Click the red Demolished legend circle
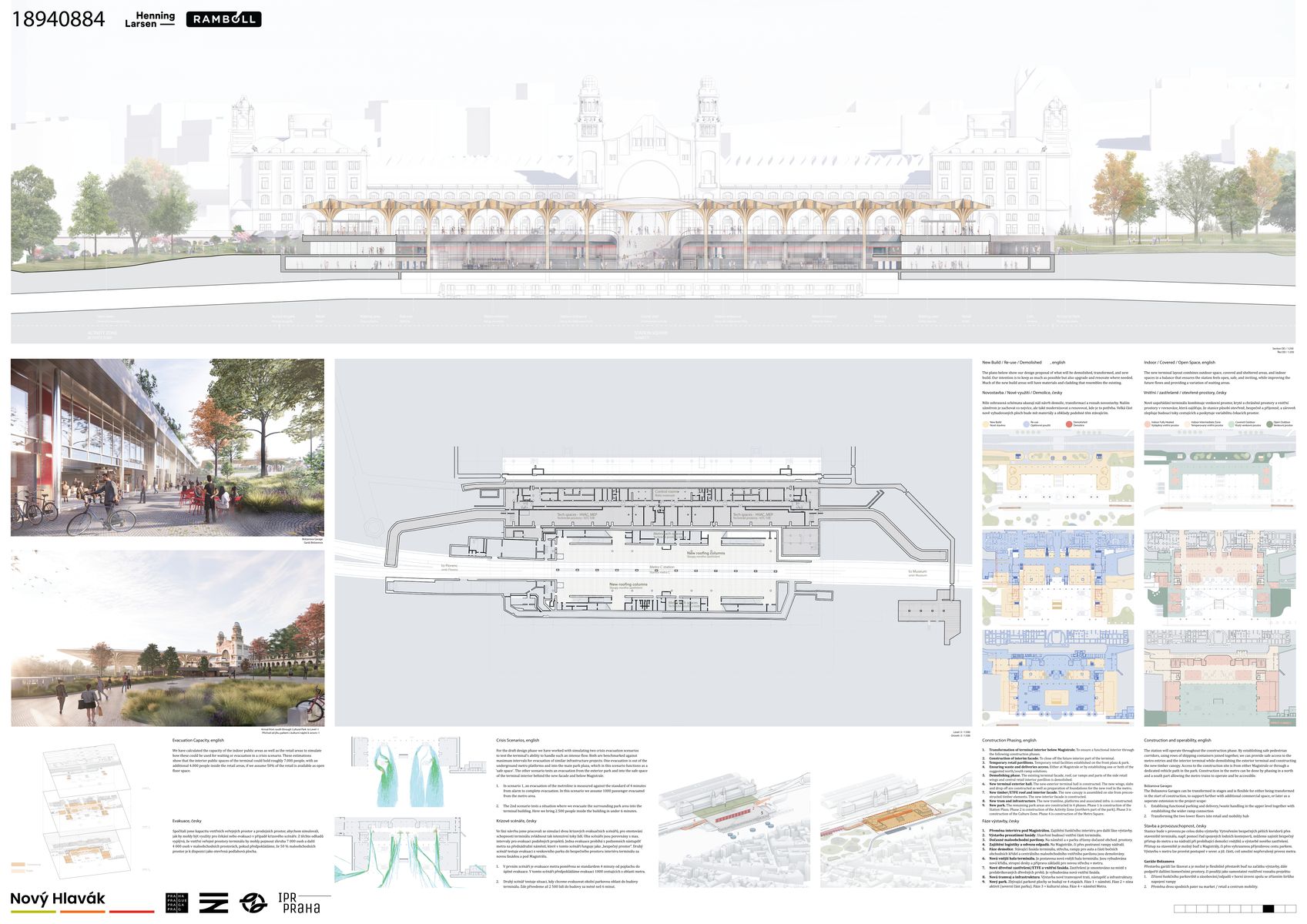 (1069, 423)
